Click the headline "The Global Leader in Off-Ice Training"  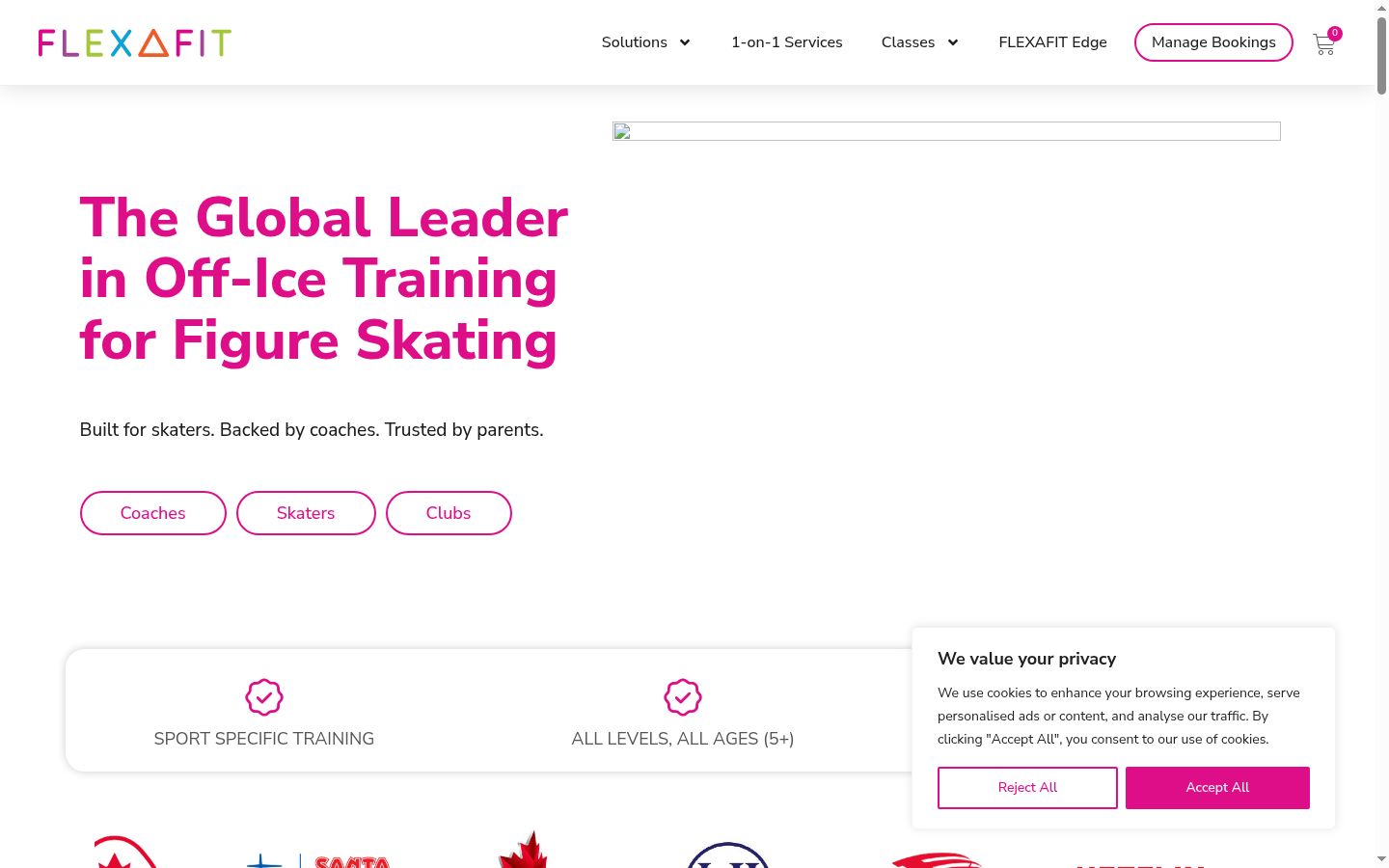coord(324,279)
